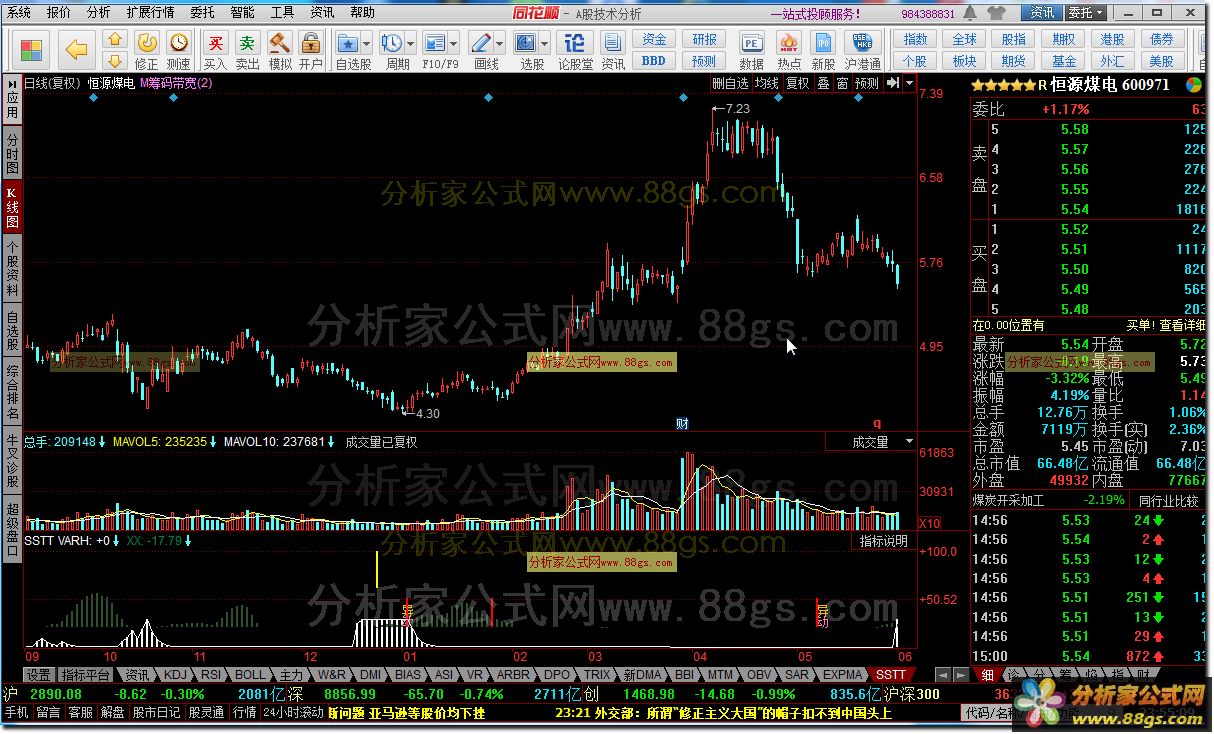The width and height of the screenshot is (1214, 734).
Task: Click the 指标说明 button
Action: tap(885, 541)
